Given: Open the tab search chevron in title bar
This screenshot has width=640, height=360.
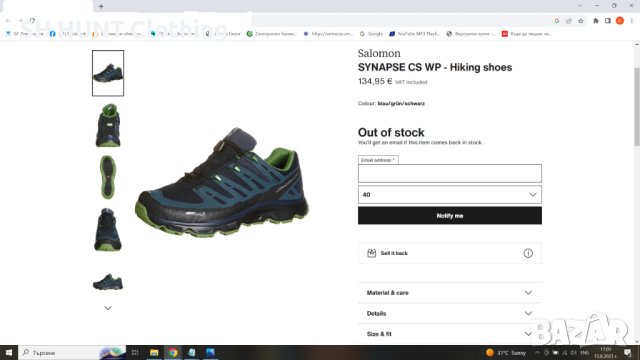Looking at the screenshot, I should (x=580, y=6).
